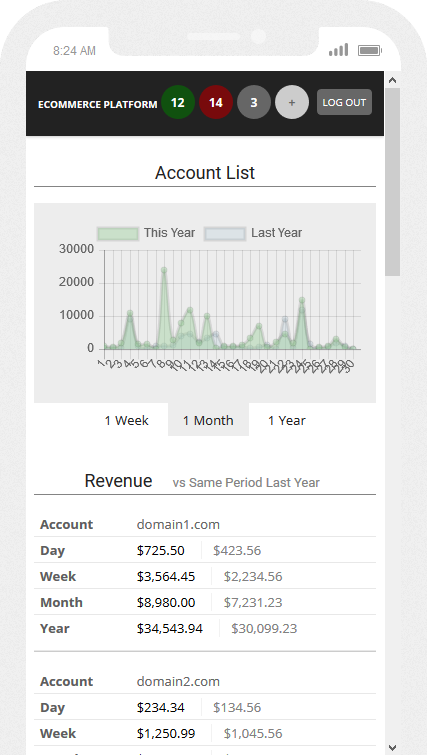This screenshot has height=755, width=427.
Task: Click the Revenue heading
Action: (x=118, y=481)
